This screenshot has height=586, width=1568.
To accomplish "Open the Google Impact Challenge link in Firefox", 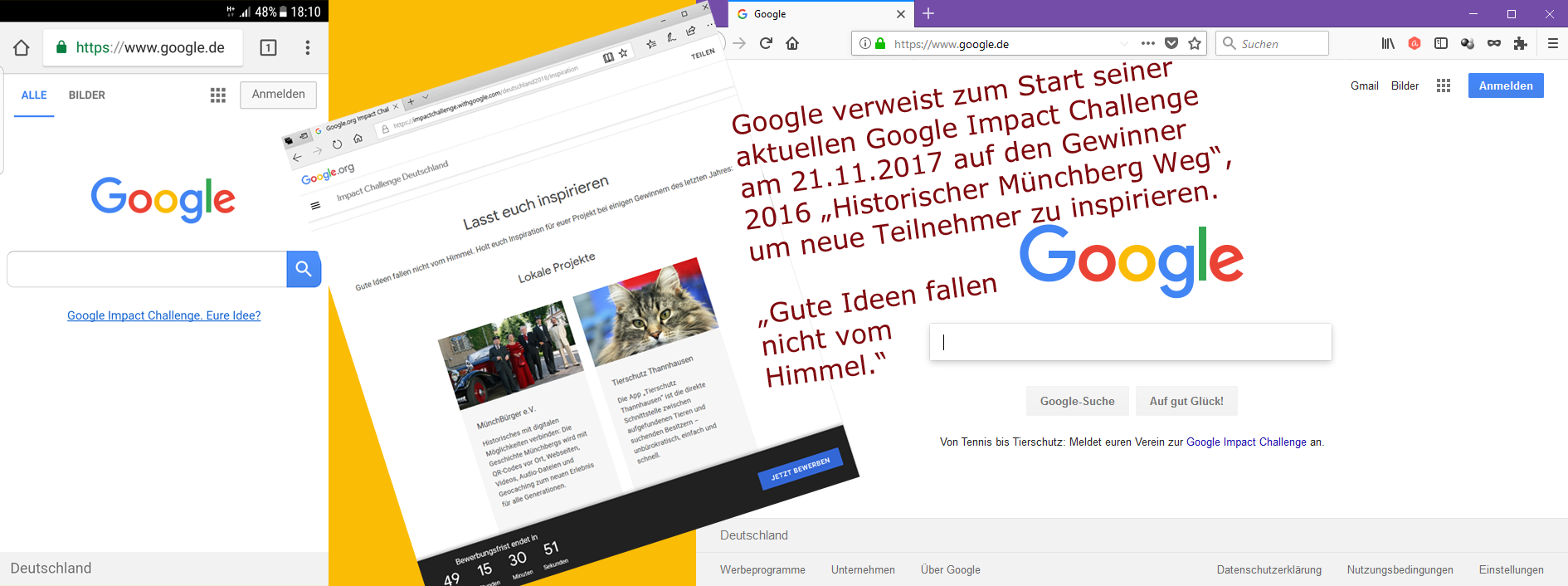I will click(1246, 442).
